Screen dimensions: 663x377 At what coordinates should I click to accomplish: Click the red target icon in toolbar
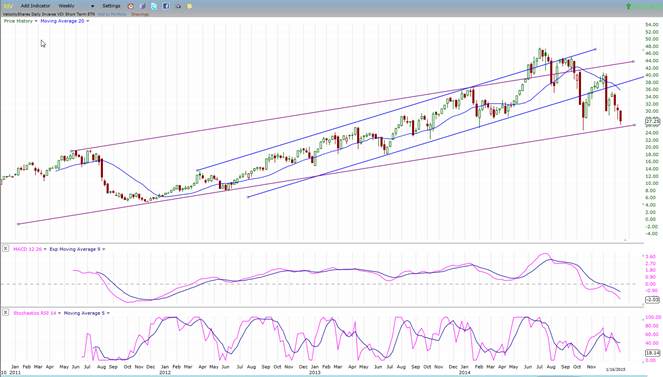tap(131, 6)
